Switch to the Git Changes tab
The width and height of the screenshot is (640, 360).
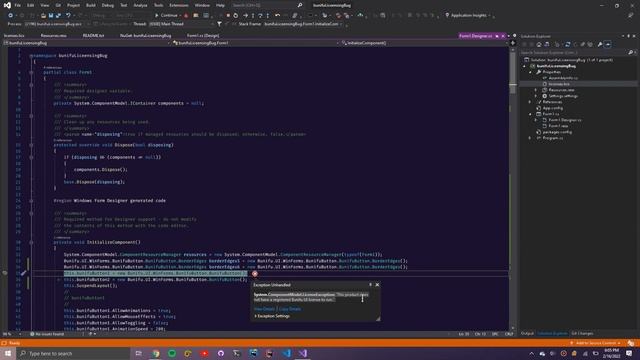(x=582, y=333)
